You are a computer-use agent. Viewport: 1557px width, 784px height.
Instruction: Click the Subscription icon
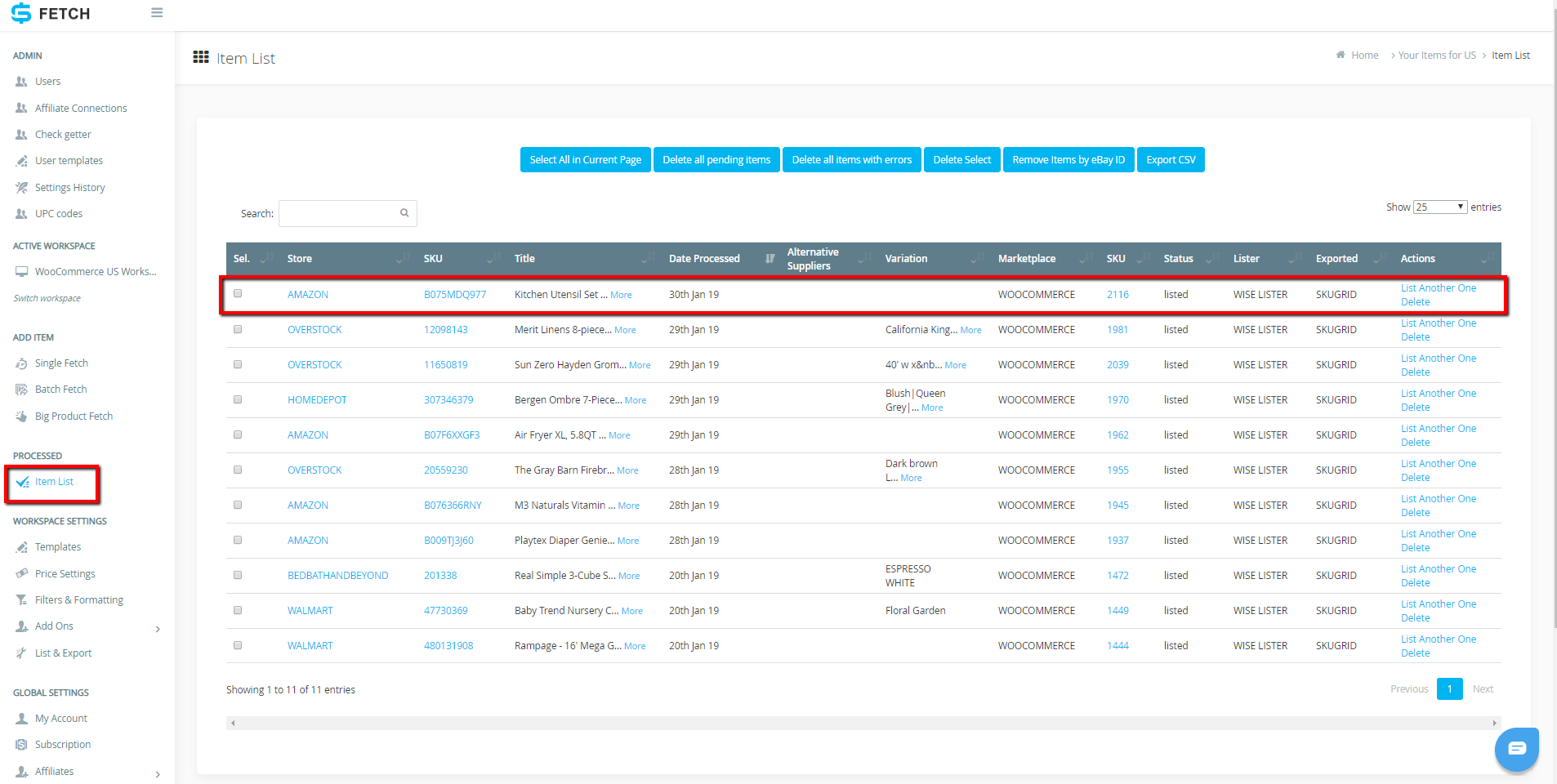21,745
